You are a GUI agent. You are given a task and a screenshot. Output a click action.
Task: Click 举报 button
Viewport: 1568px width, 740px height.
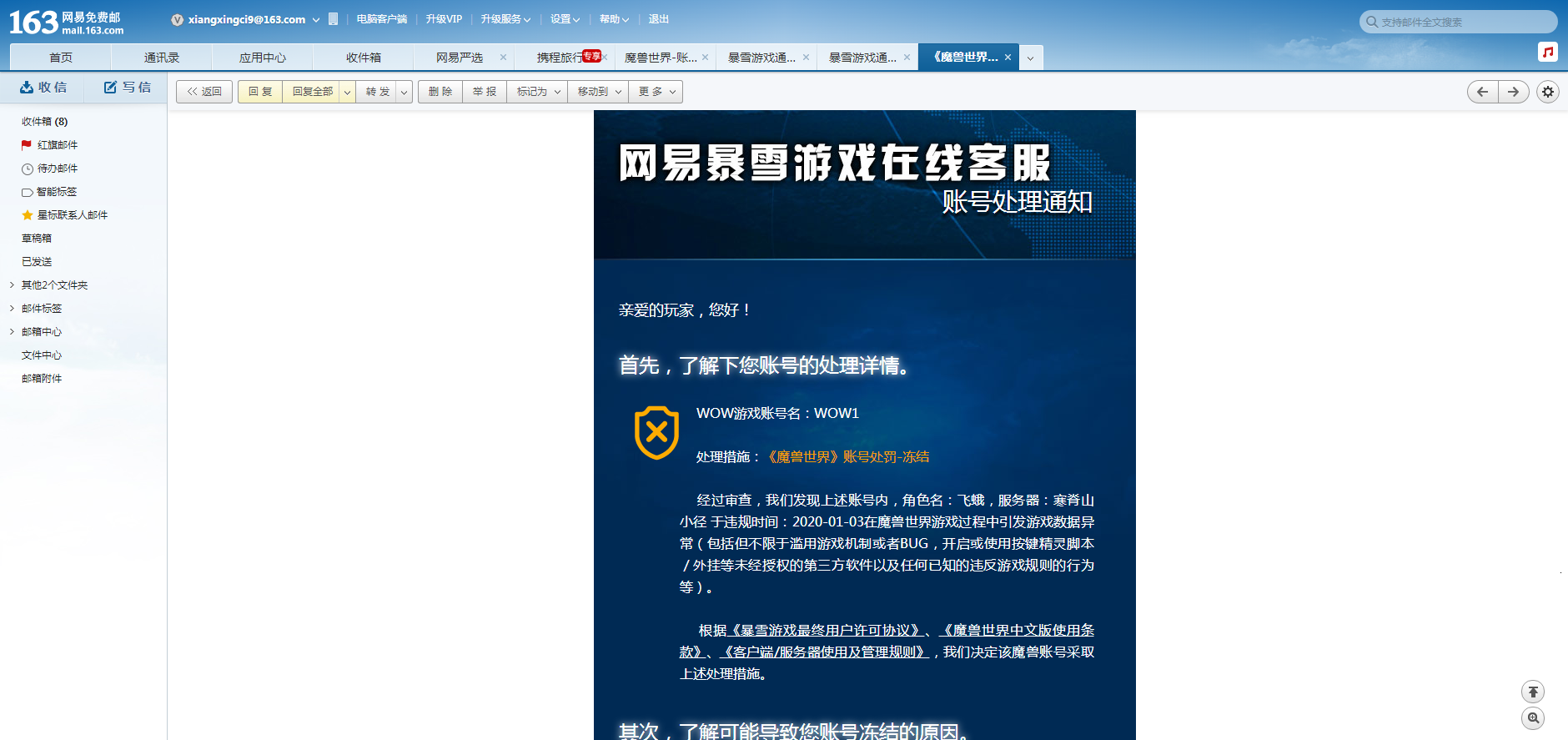point(485,92)
